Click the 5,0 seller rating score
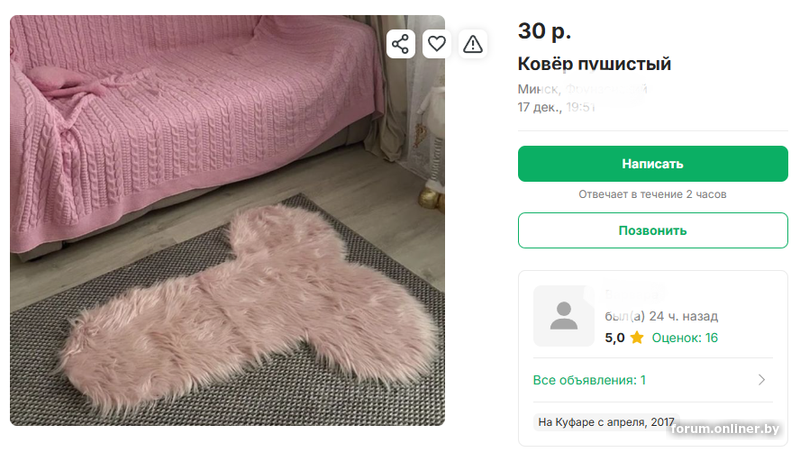Image resolution: width=800 pixels, height=450 pixels. 615,338
